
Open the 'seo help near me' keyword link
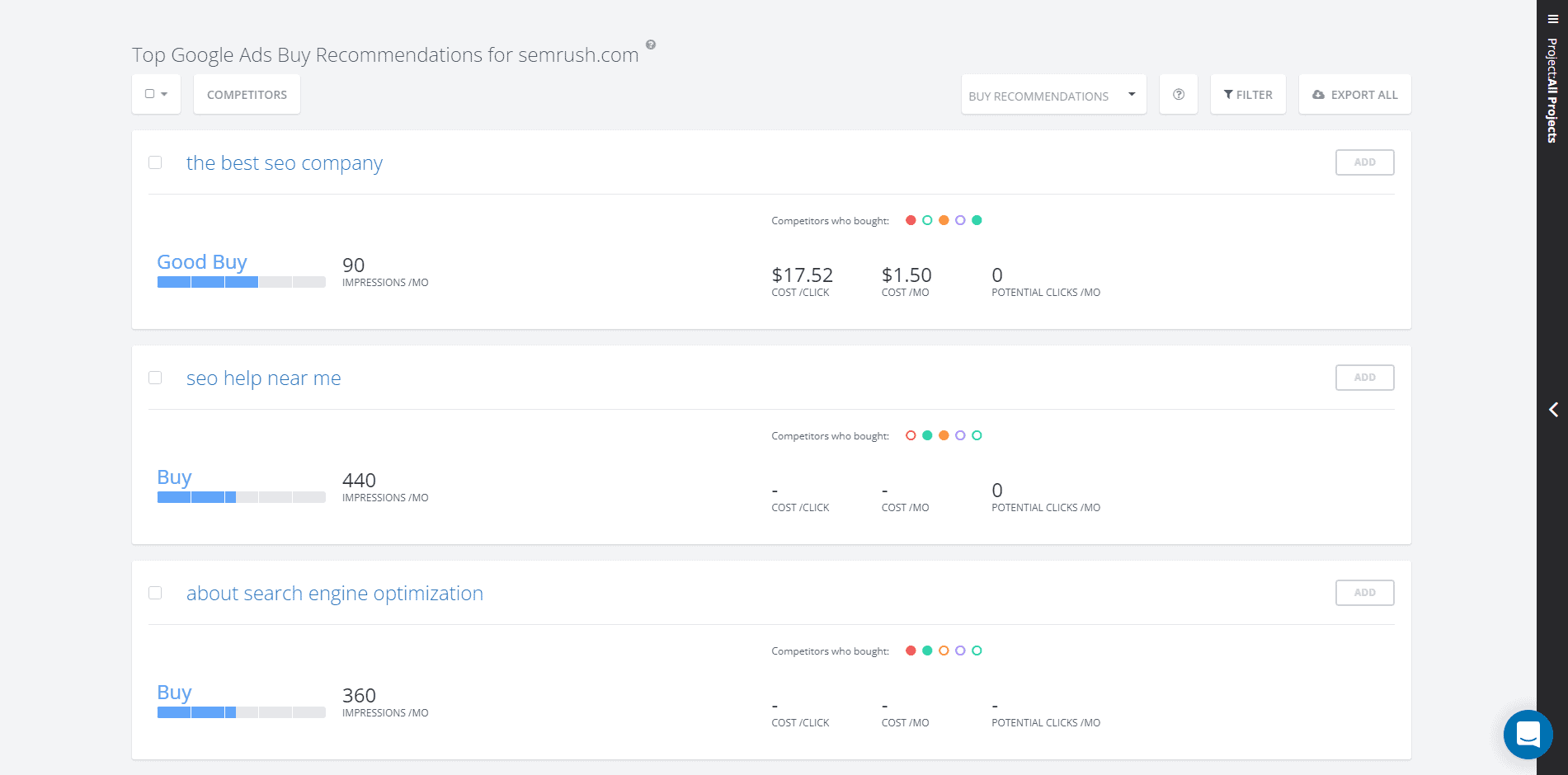click(x=264, y=378)
